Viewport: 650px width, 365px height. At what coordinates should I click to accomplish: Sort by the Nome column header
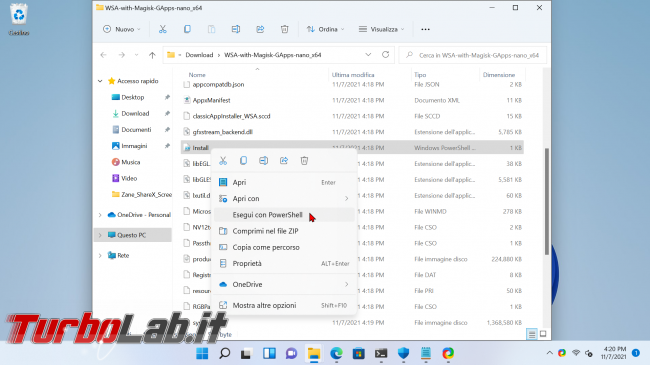click(x=197, y=75)
